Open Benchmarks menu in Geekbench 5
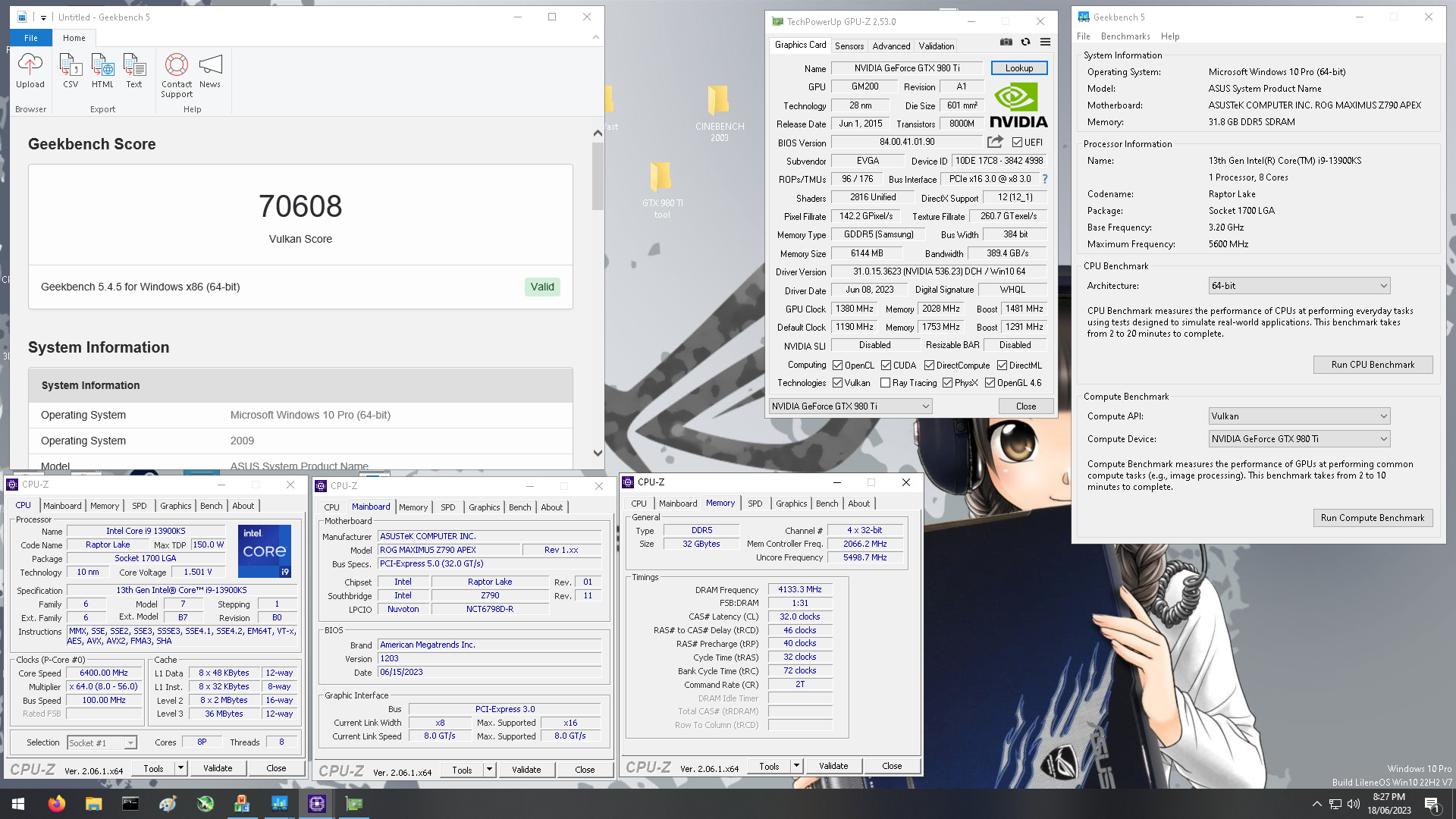 [1125, 36]
